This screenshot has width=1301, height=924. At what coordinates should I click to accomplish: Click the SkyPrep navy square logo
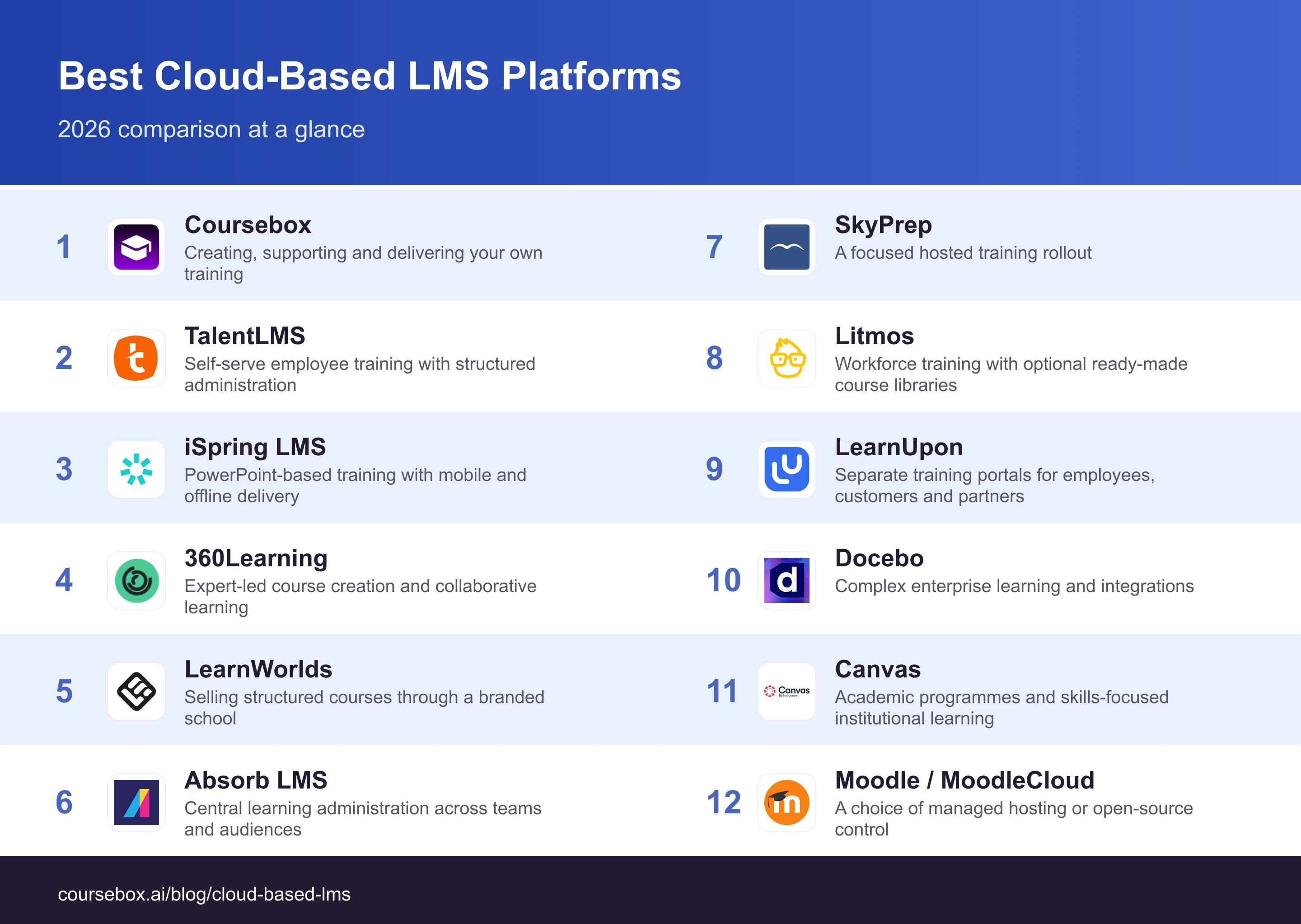(x=786, y=247)
